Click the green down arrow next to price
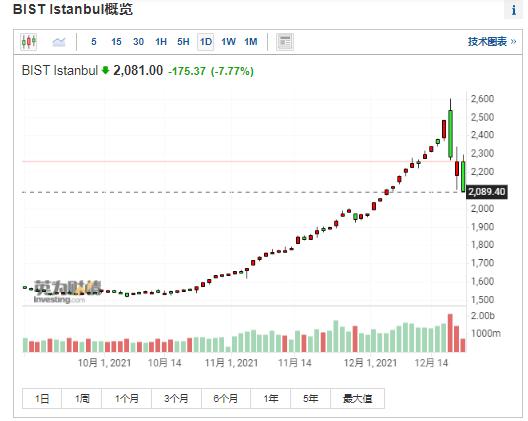This screenshot has width=528, height=421. 106,70
